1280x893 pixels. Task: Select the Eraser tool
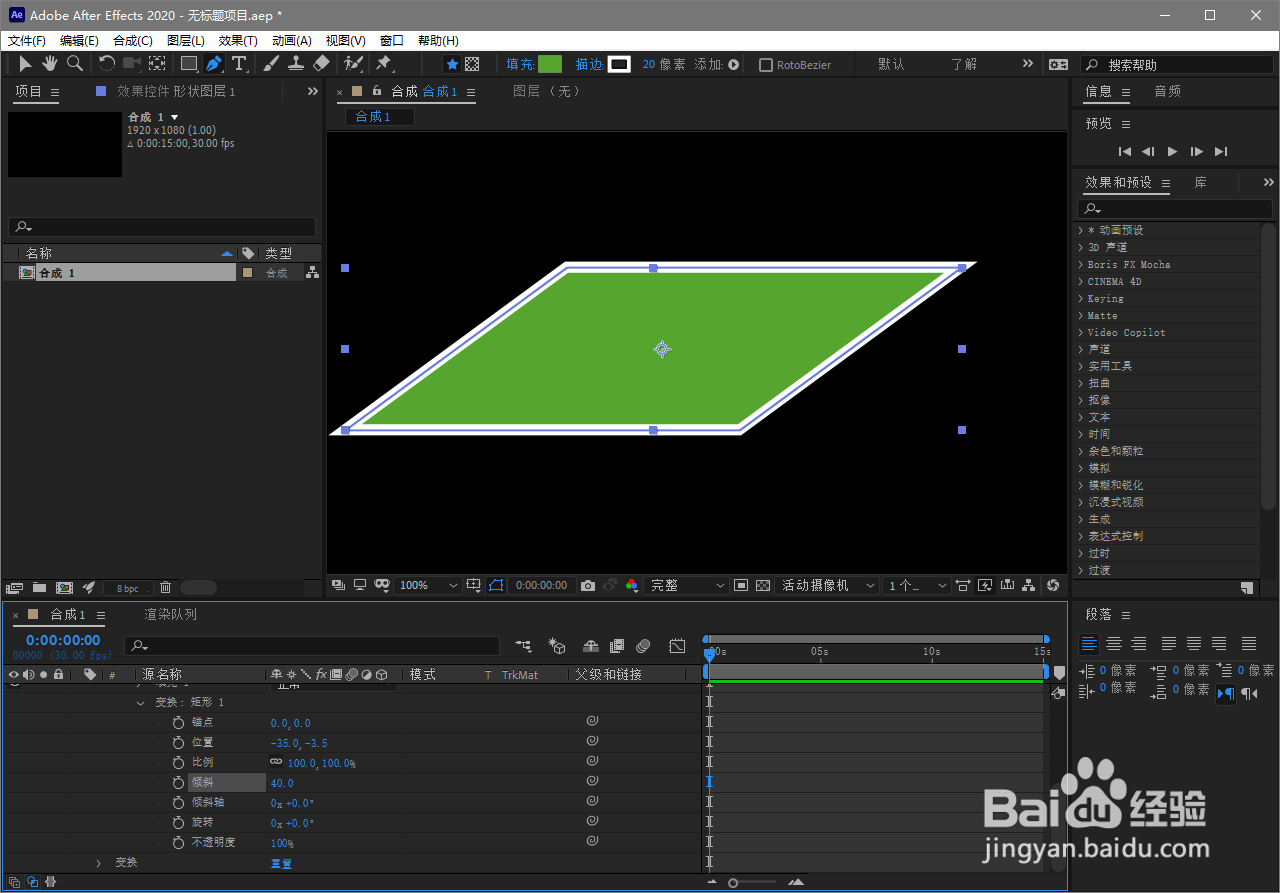coord(321,64)
